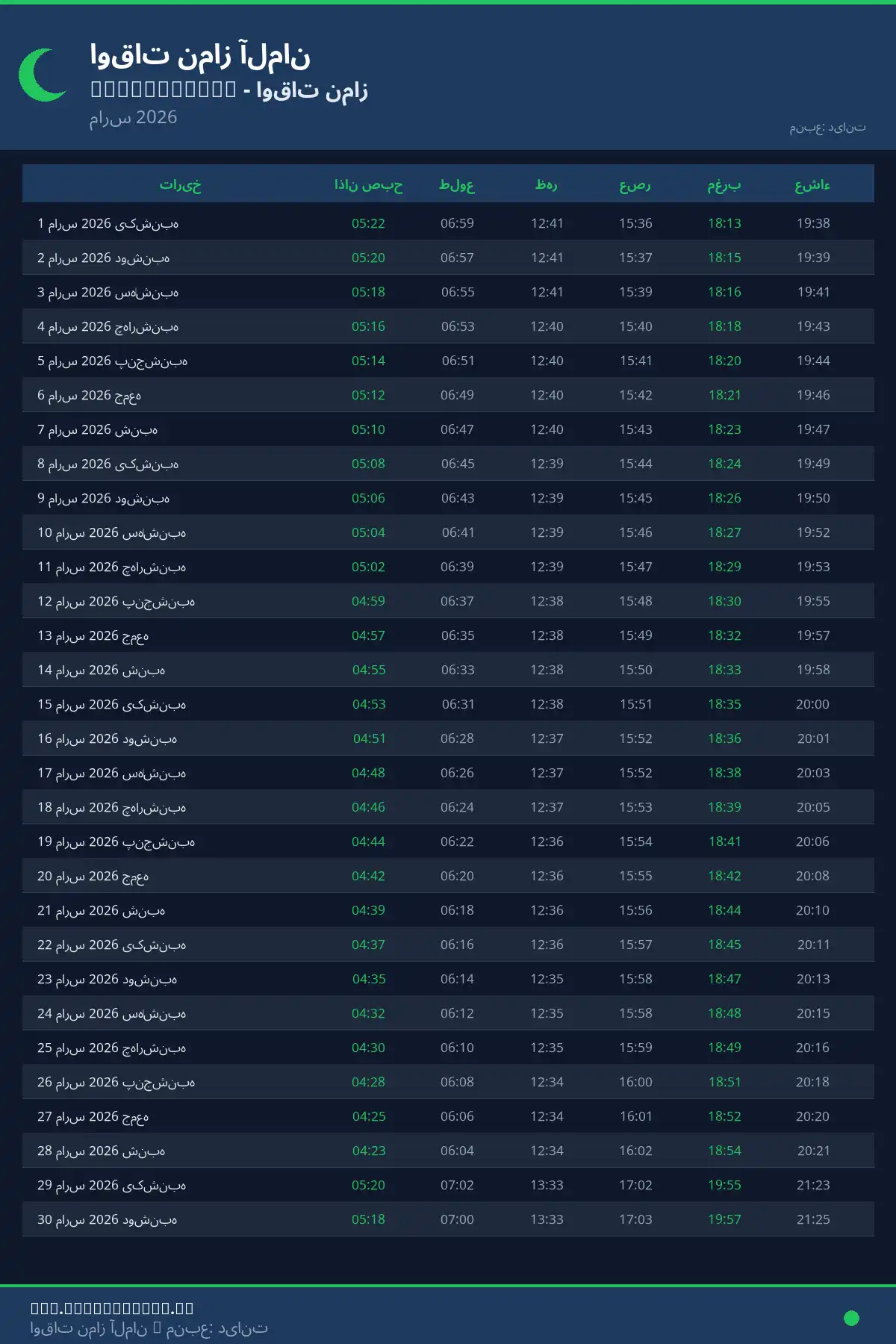Click the Asr column header
The width and height of the screenshot is (896, 1344).
[x=635, y=184]
